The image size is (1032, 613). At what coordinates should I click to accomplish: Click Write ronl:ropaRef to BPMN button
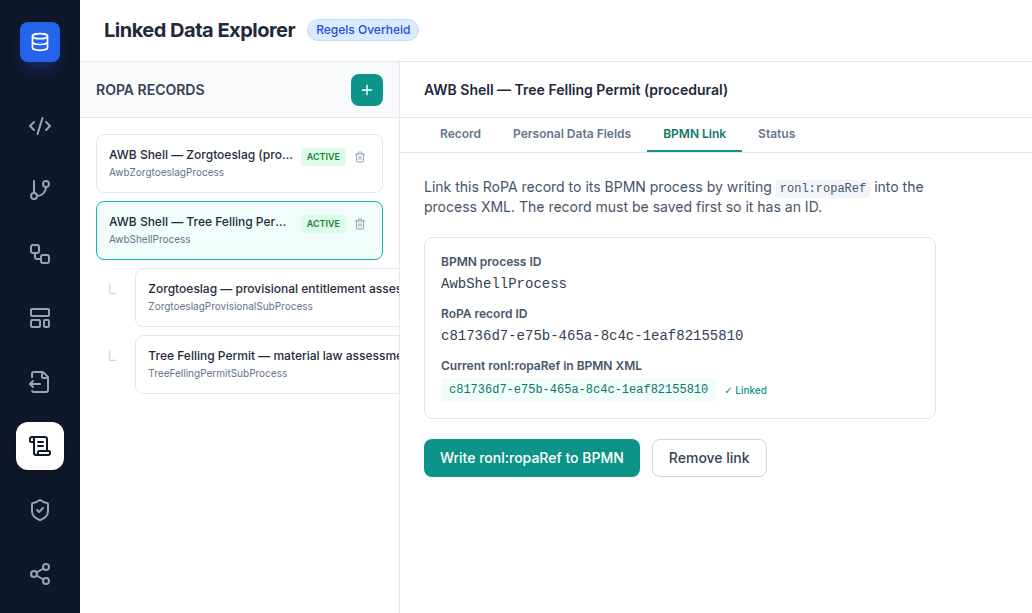532,458
